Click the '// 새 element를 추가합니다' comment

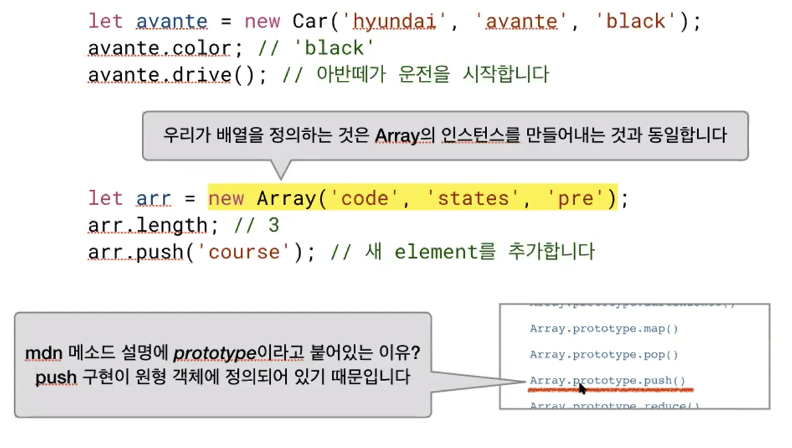[463, 251]
